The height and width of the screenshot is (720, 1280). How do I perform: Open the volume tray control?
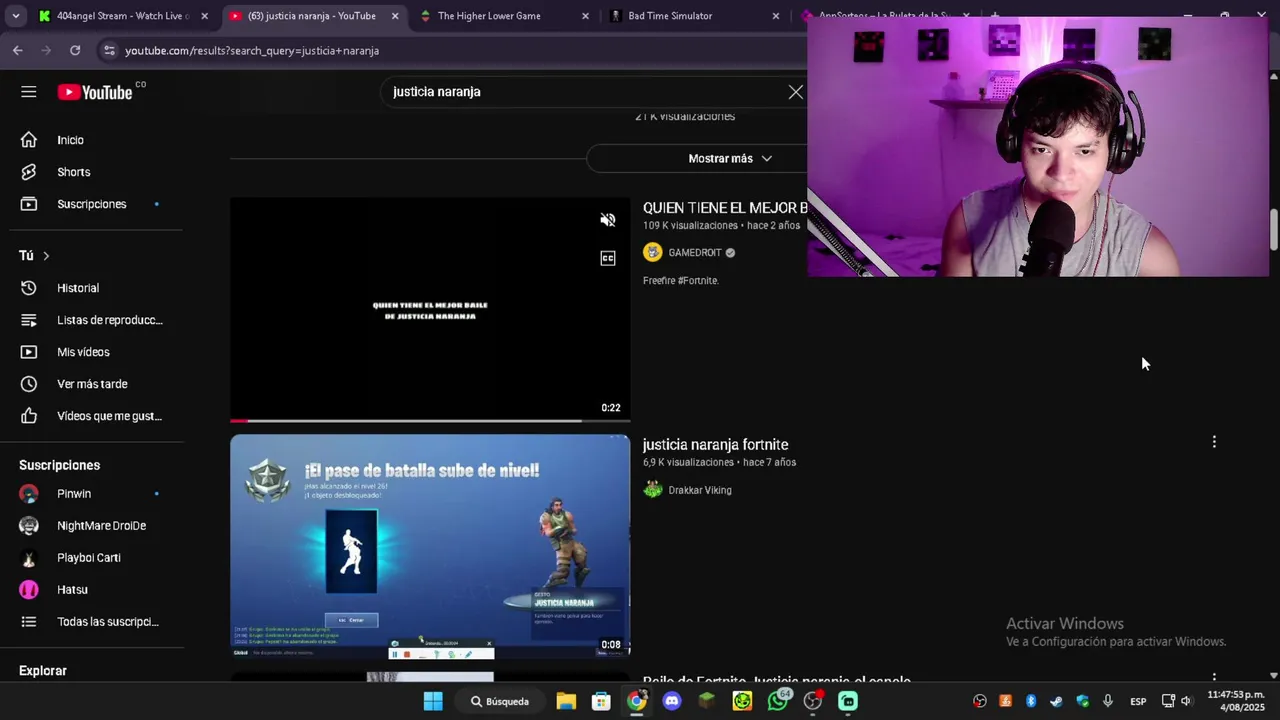click(1186, 701)
